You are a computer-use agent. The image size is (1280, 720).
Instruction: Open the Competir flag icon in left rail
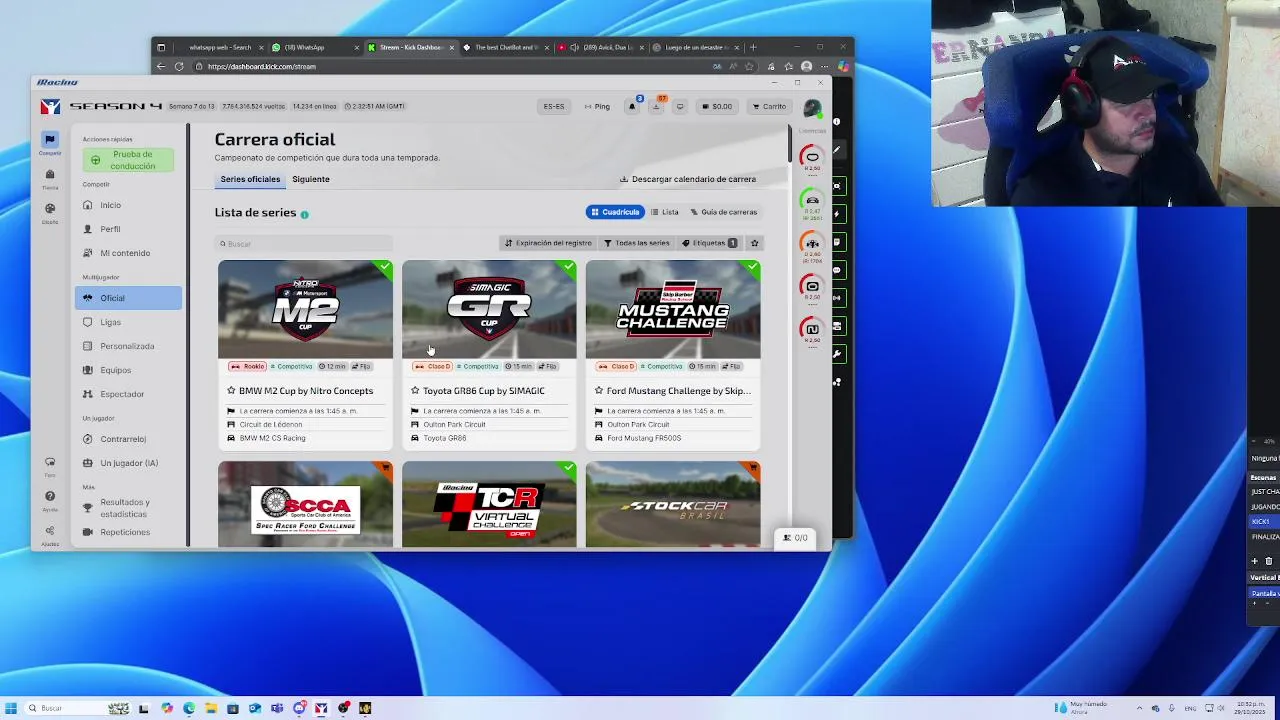[x=49, y=139]
